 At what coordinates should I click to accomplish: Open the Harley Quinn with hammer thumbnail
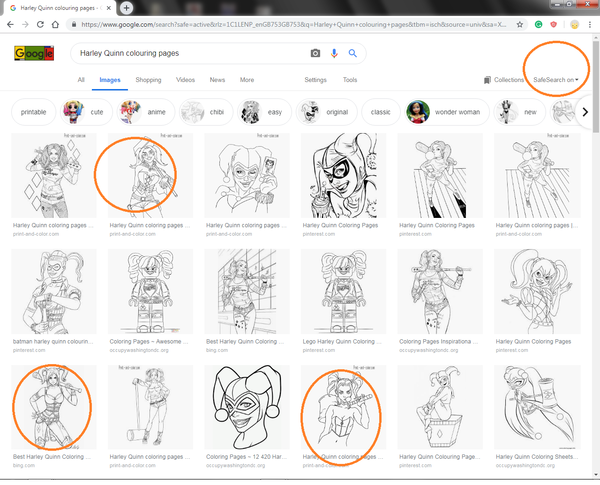pos(150,407)
